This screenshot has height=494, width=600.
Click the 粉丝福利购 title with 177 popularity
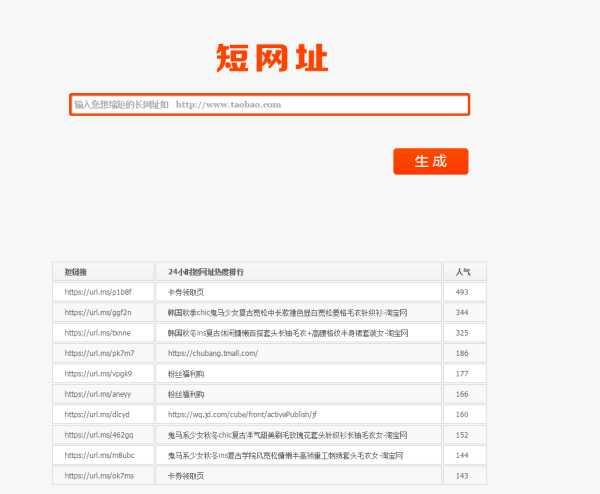186,374
